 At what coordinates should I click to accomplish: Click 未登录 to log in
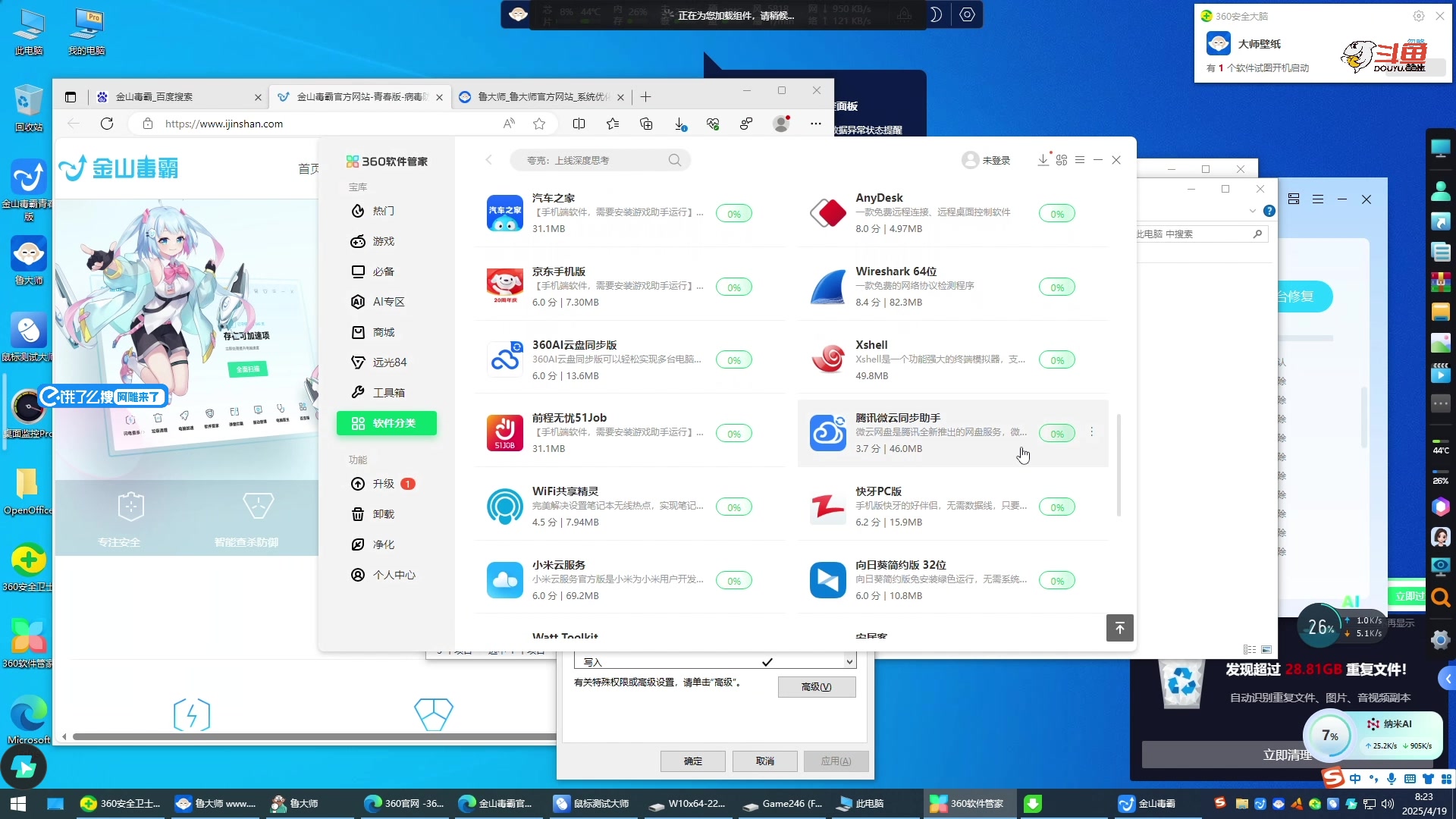[986, 160]
